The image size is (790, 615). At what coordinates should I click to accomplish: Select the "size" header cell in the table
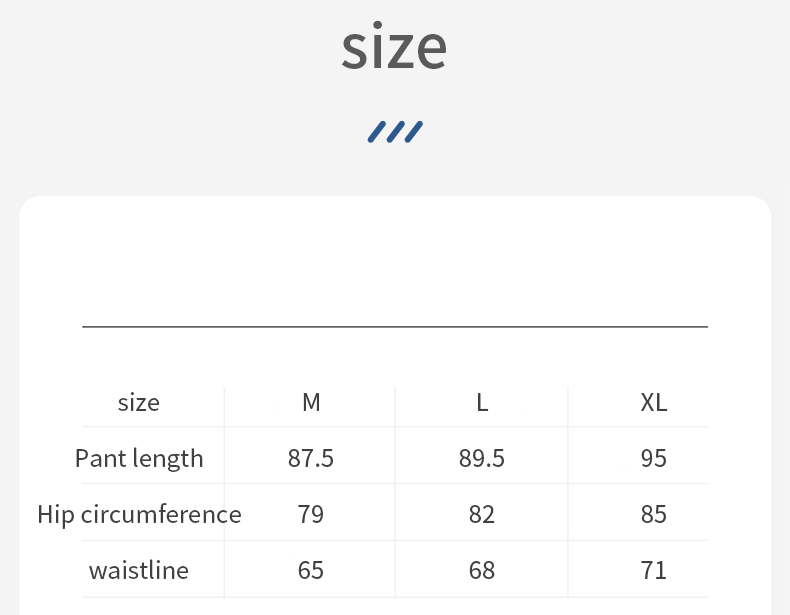[x=139, y=403]
